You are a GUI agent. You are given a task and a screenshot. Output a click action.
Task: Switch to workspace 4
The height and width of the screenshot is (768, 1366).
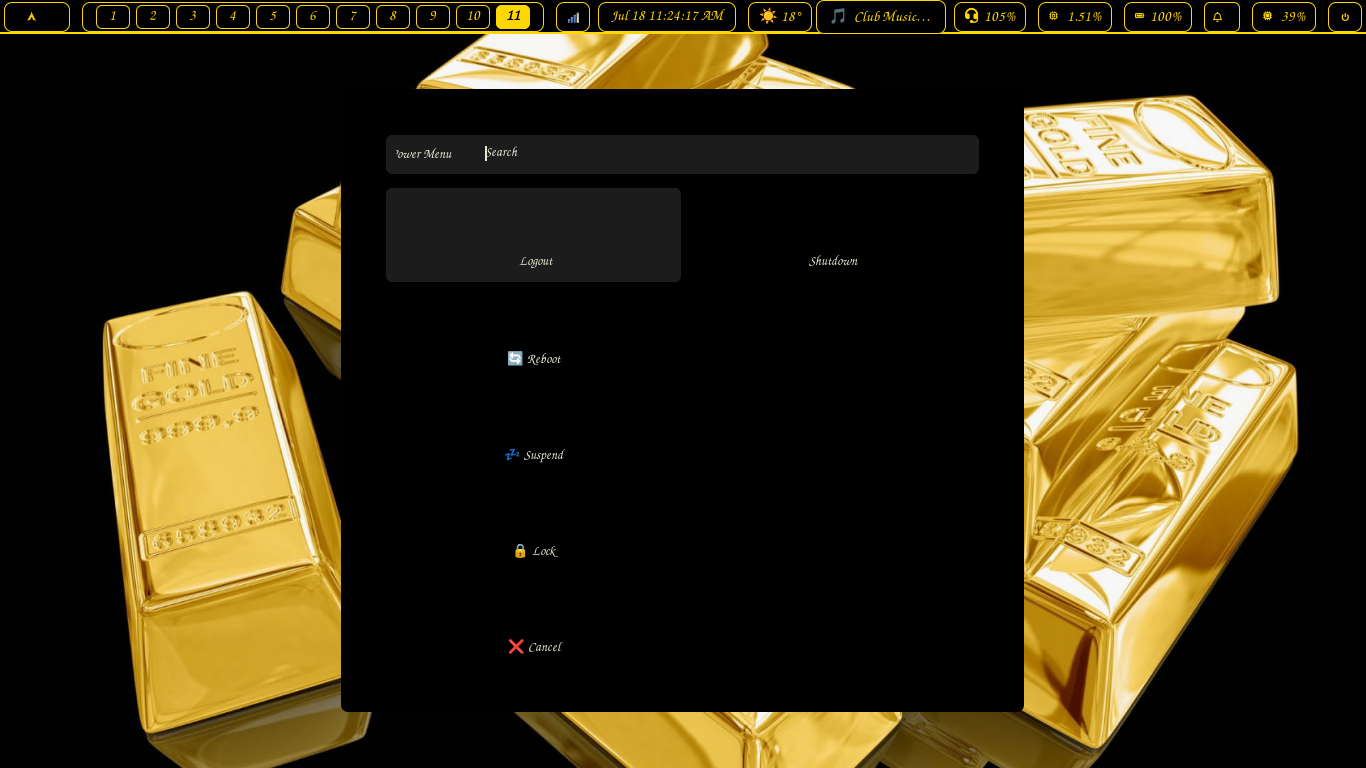click(x=233, y=17)
